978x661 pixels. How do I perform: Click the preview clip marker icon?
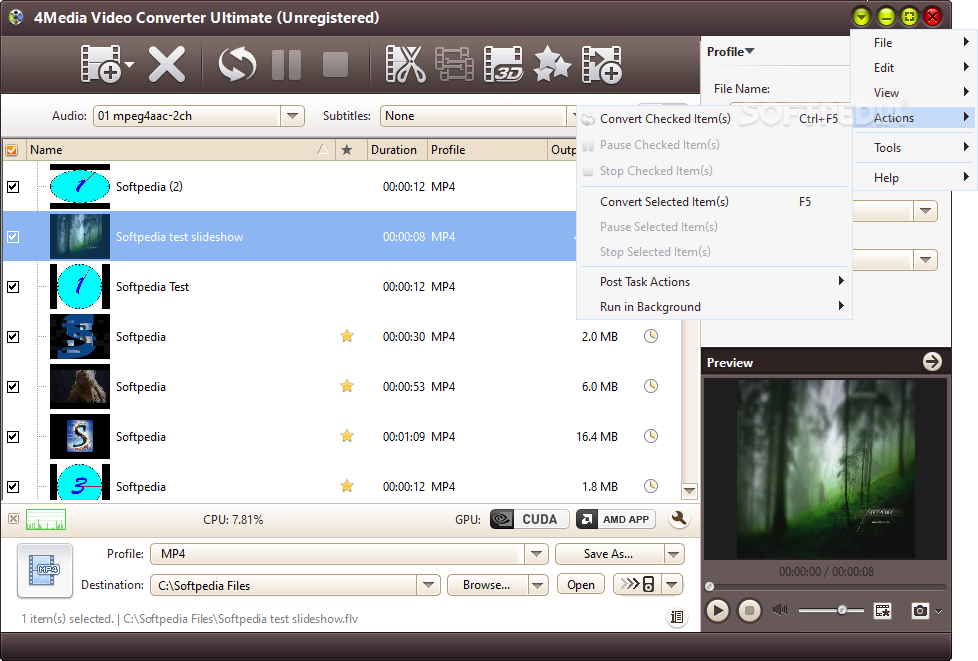click(x=883, y=610)
